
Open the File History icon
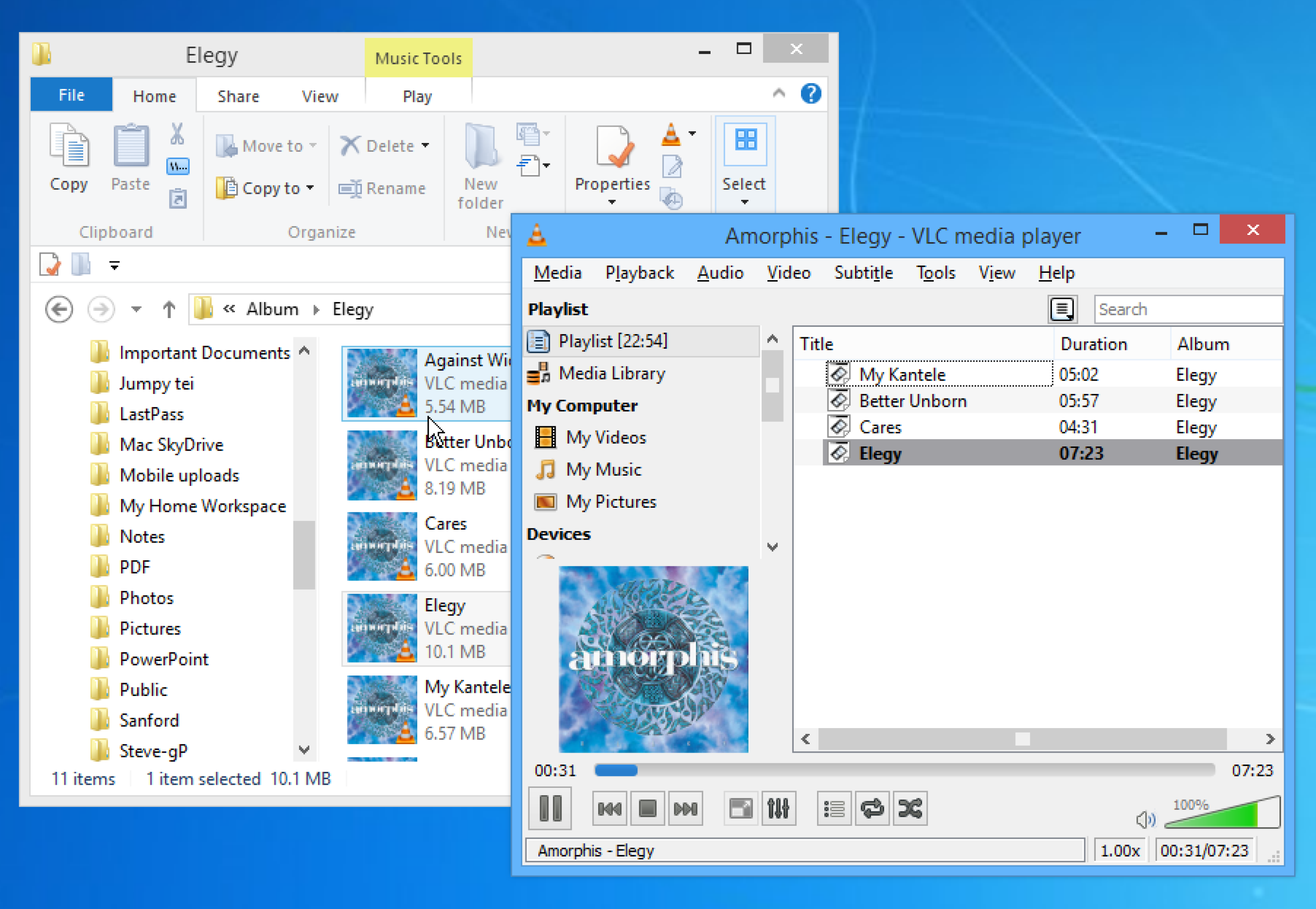[672, 199]
